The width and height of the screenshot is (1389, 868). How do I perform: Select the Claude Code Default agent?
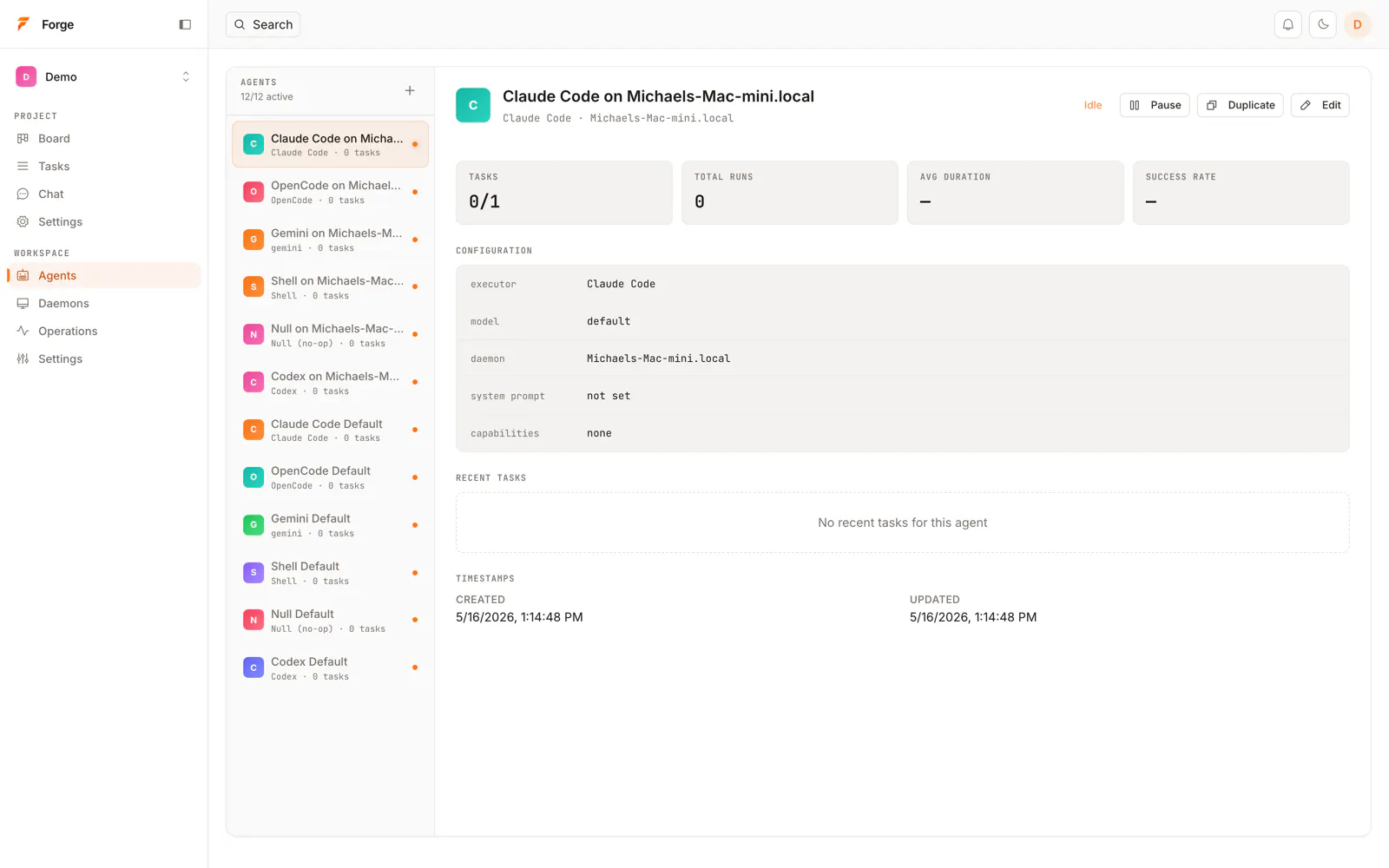pyautogui.click(x=330, y=430)
